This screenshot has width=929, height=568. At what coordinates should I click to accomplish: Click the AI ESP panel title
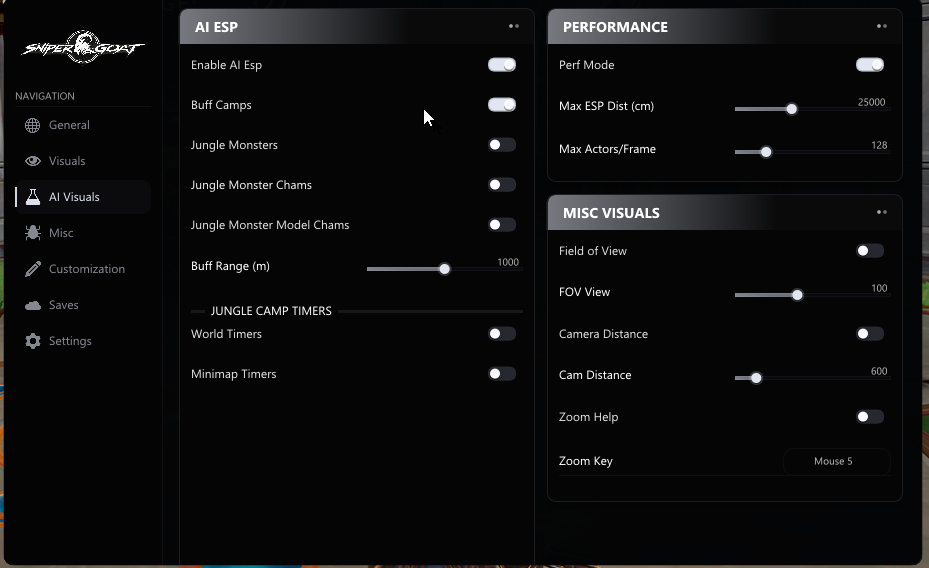pyautogui.click(x=216, y=27)
